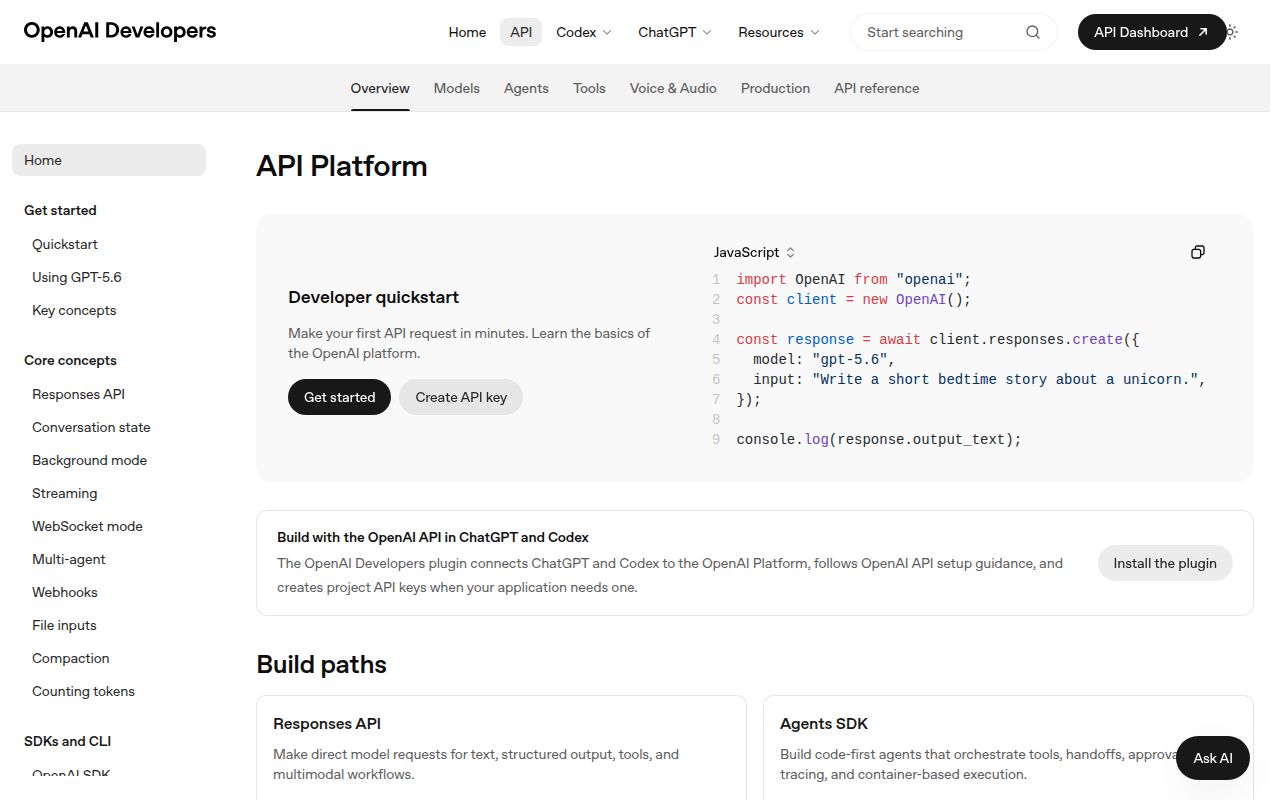Open the Agents SDK build path card
Screen dimensions: 1280x800
coord(1008,747)
